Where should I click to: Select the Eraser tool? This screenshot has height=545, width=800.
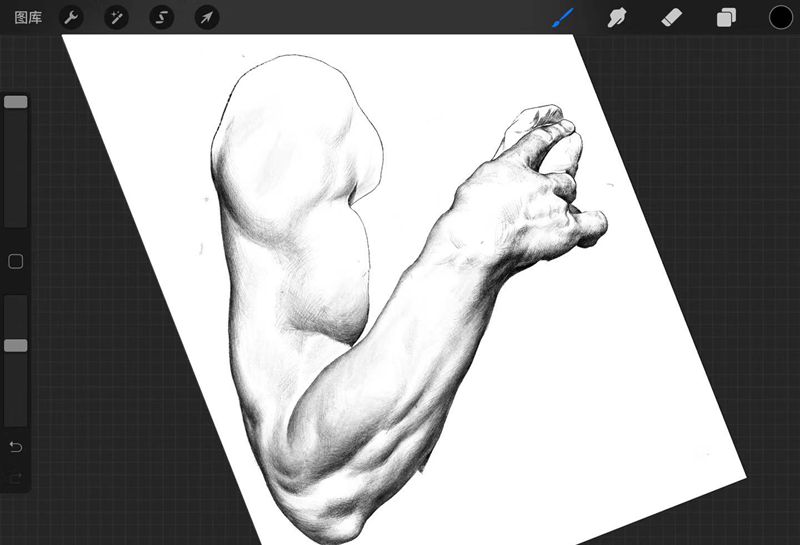click(671, 17)
